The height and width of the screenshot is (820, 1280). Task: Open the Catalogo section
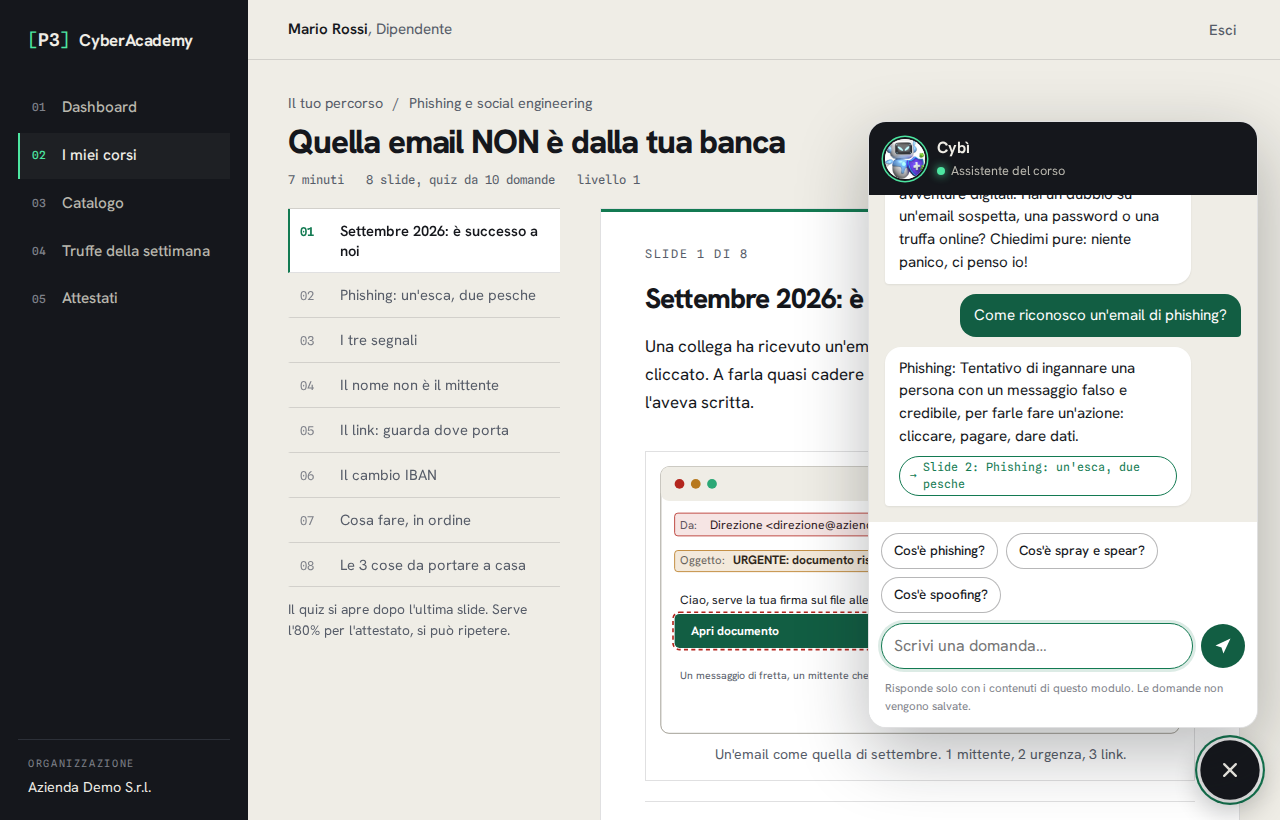tap(124, 203)
